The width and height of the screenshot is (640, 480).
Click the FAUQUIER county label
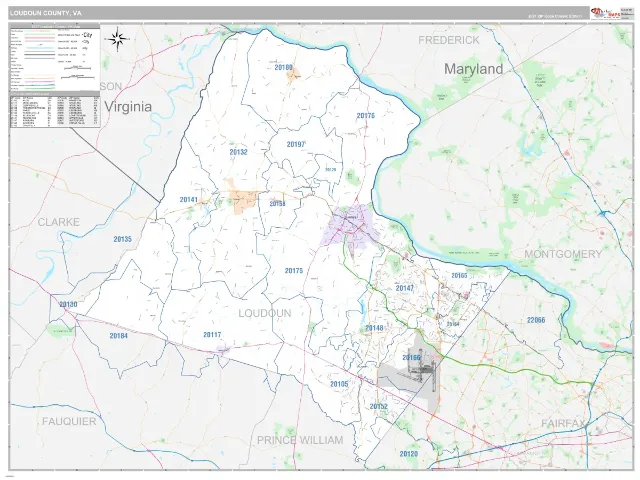pos(69,421)
